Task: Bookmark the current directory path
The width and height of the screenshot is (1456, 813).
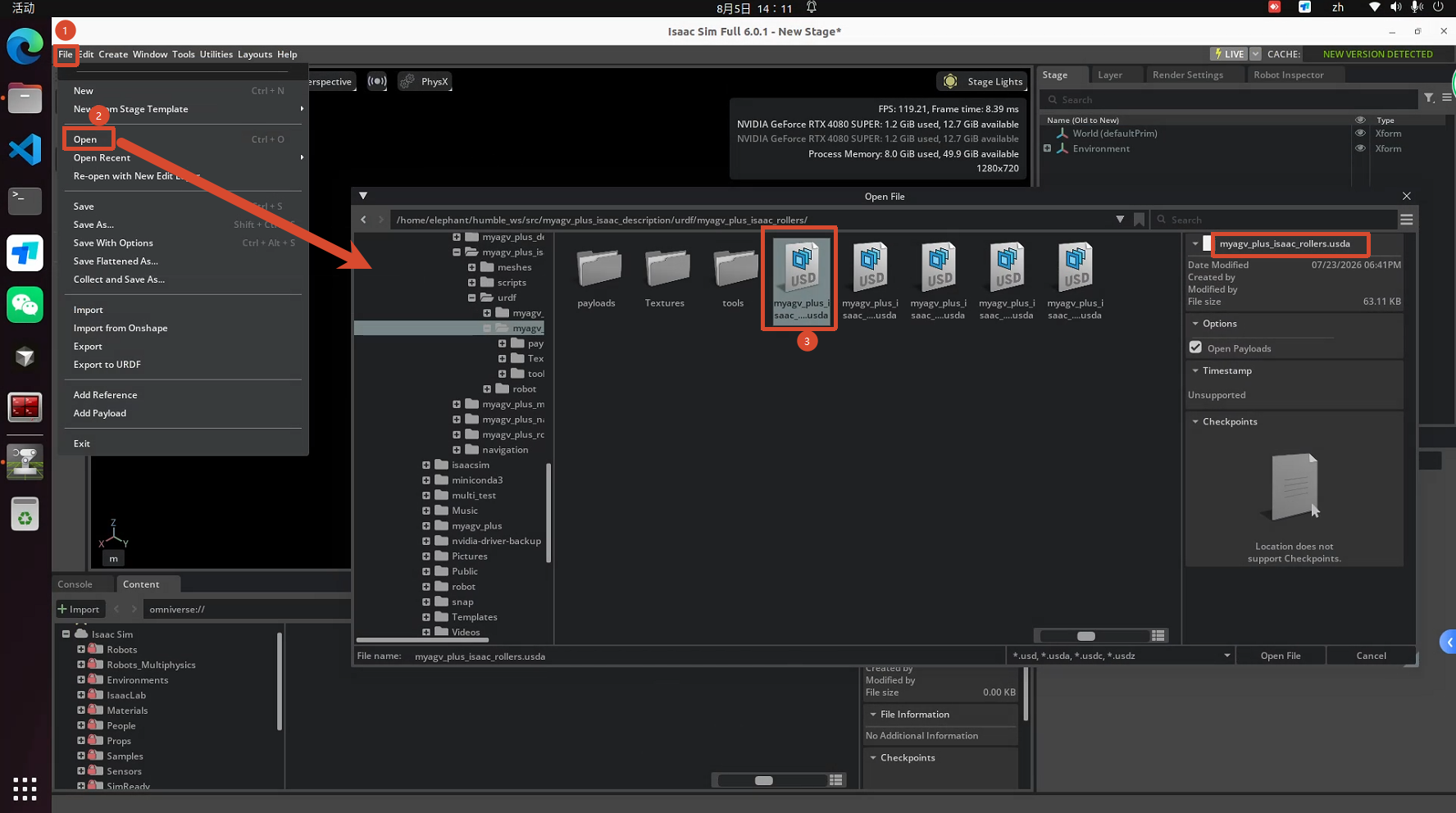Action: tap(1139, 220)
